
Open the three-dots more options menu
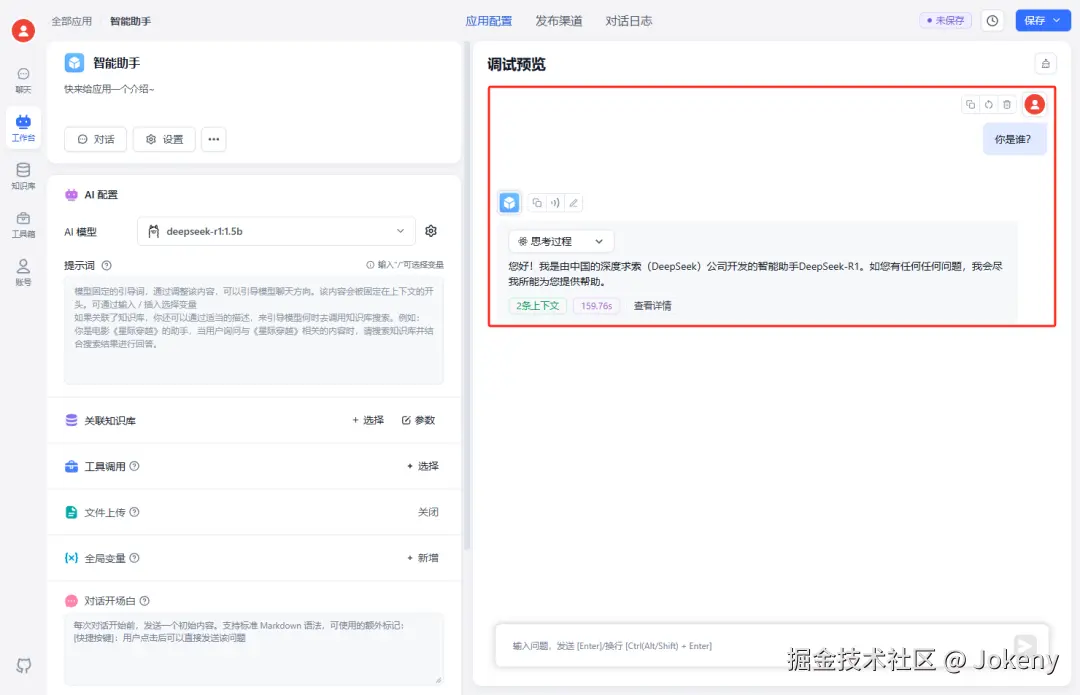pos(214,139)
